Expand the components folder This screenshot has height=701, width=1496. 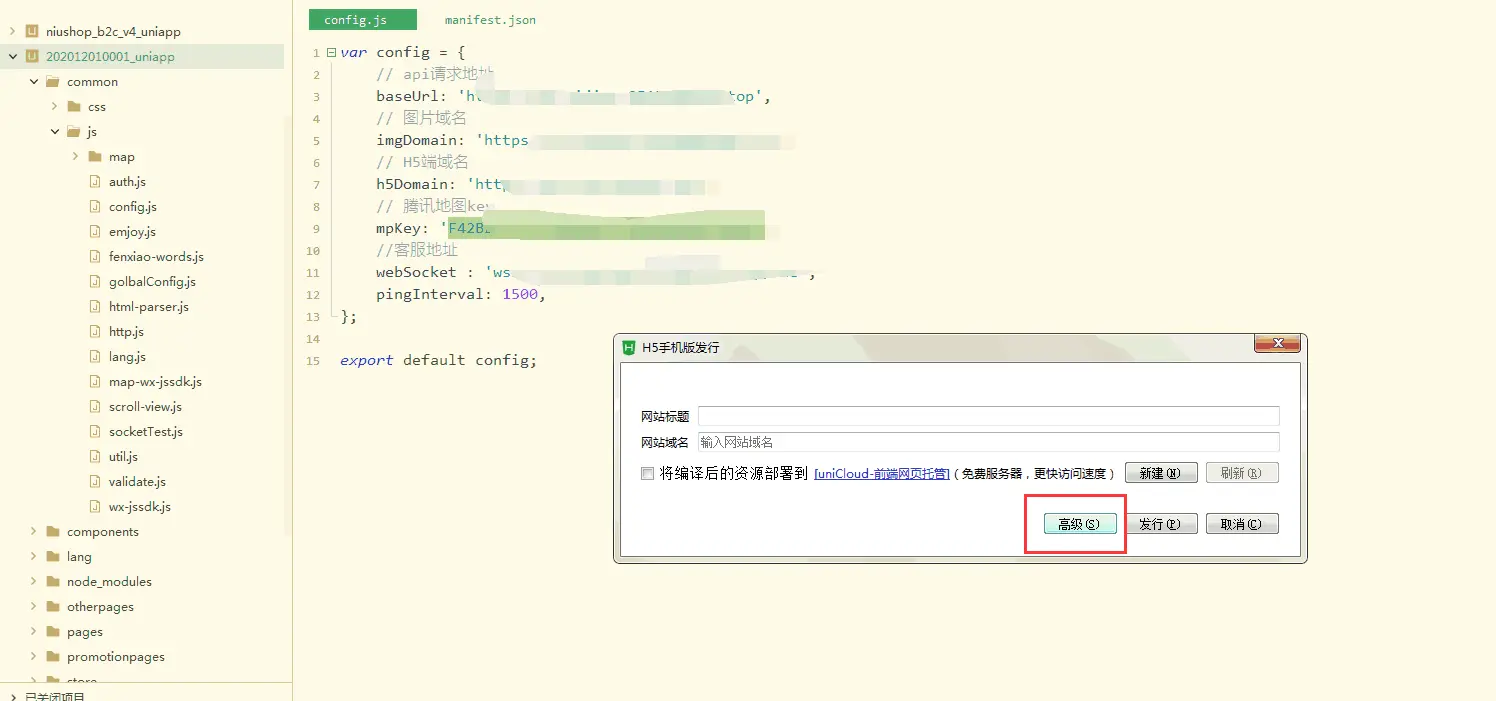coord(33,532)
